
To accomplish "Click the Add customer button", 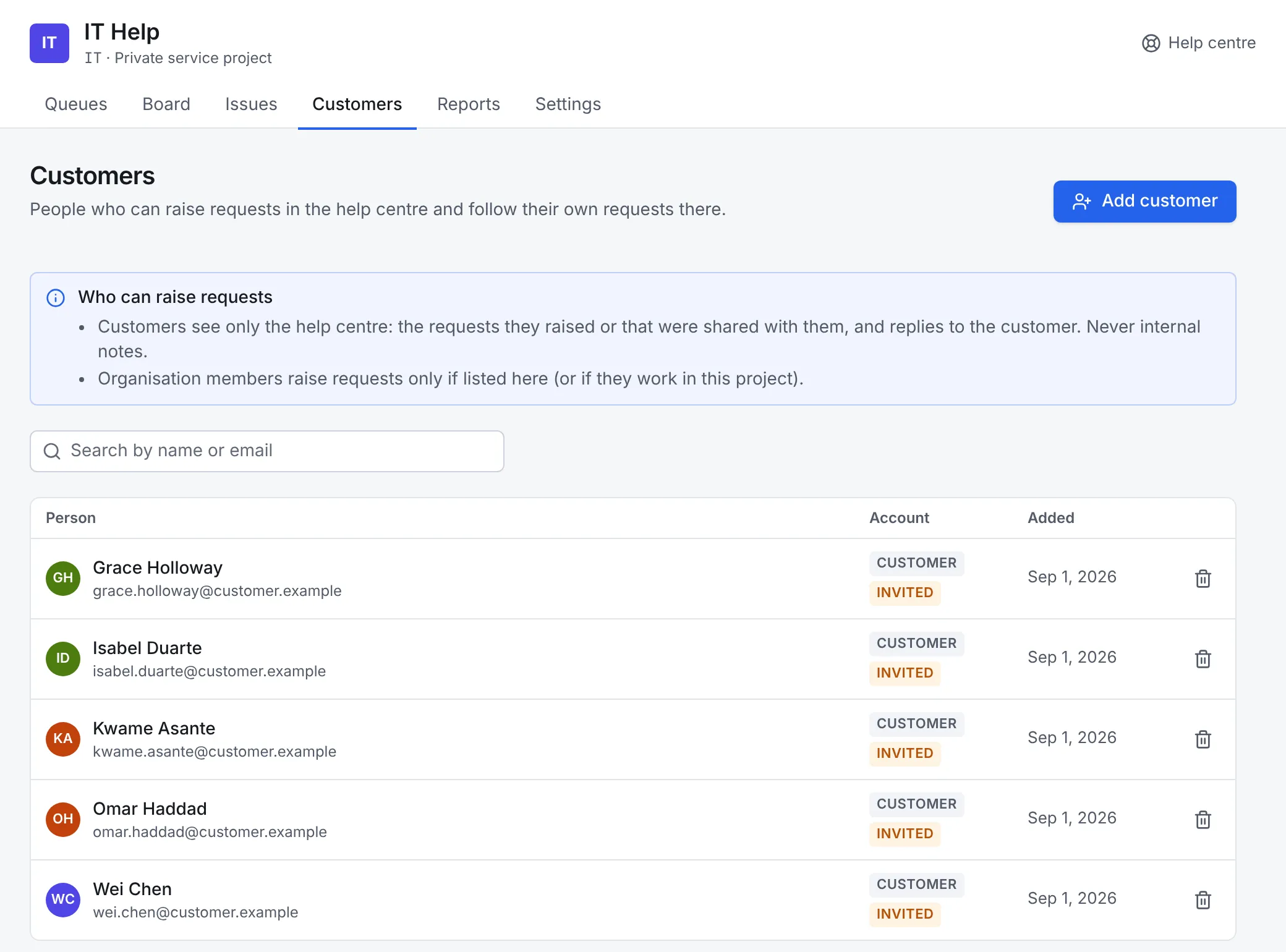I will (x=1144, y=202).
